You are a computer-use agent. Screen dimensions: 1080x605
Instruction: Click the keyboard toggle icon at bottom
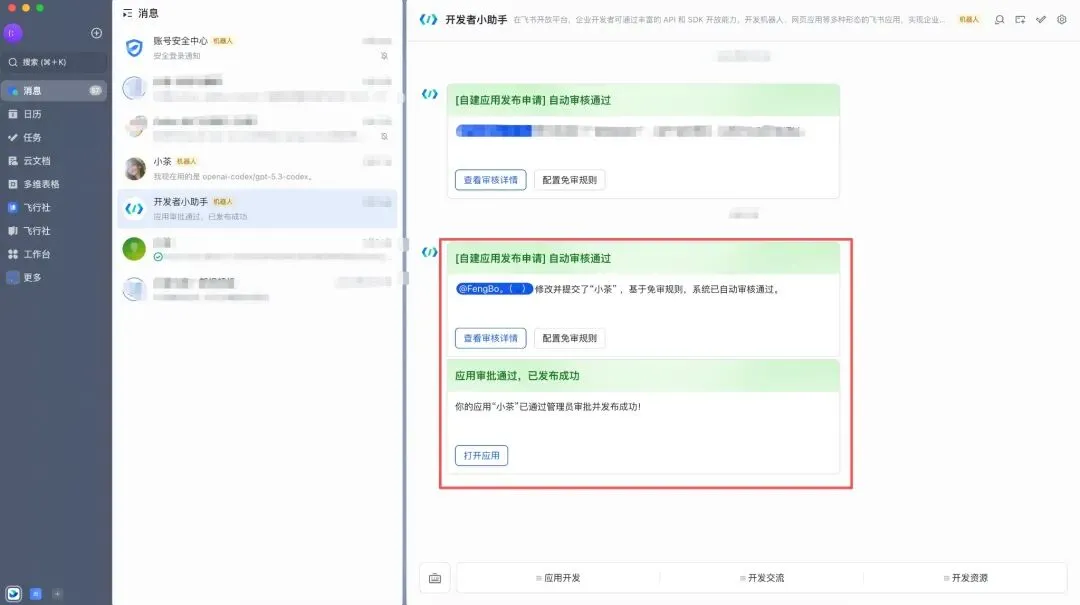coord(435,578)
